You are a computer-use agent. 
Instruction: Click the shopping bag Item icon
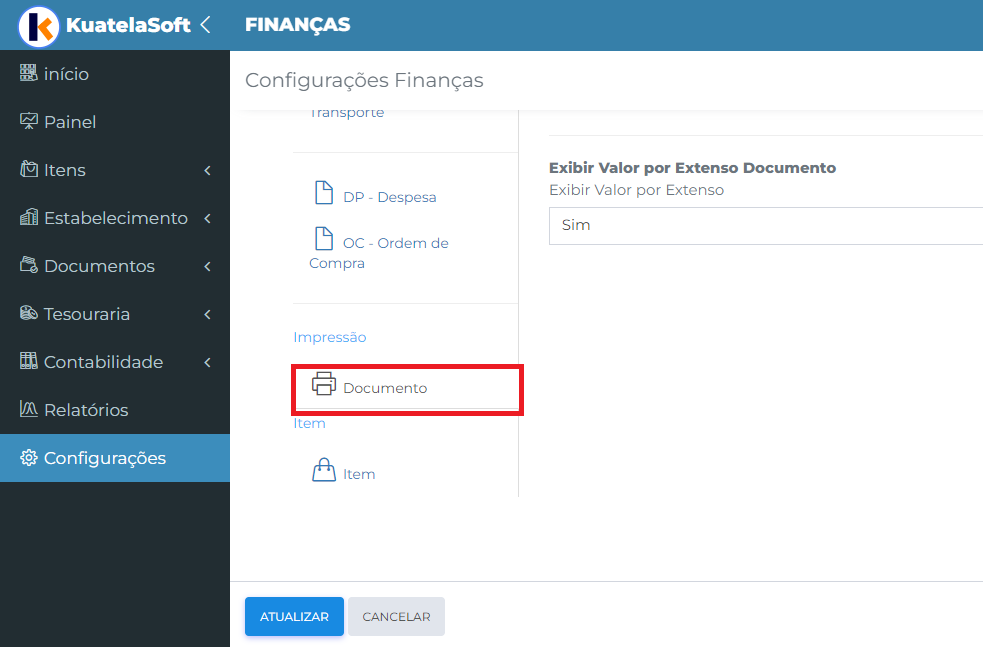tap(323, 470)
